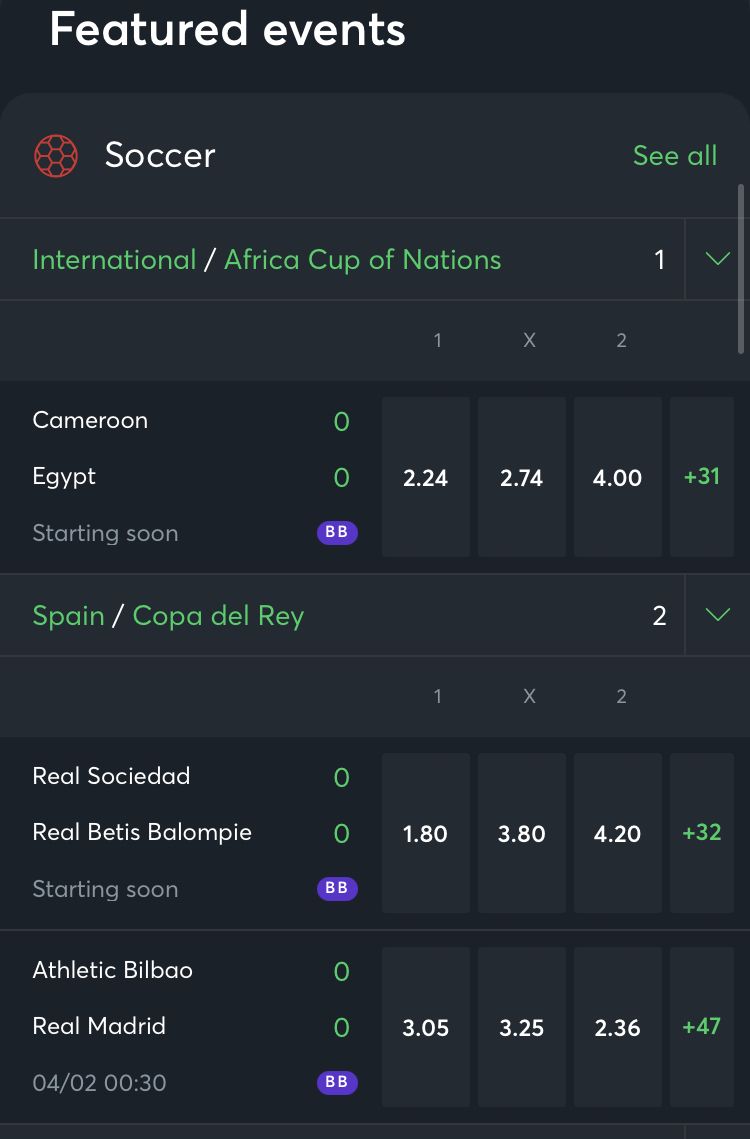Toggle draw odds 2.74 for Cameroon vs Egypt

click(522, 477)
